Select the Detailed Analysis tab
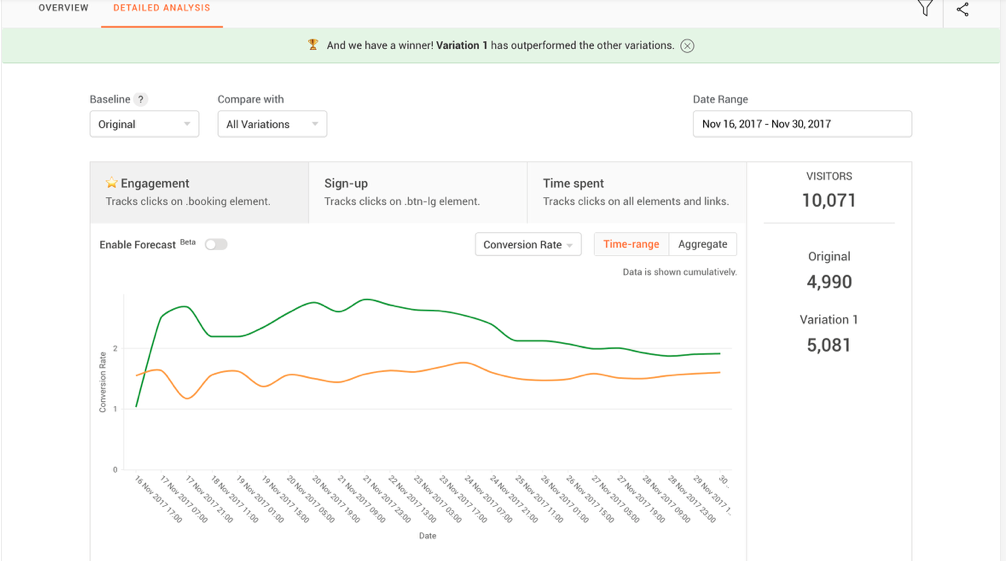This screenshot has width=1006, height=561. coord(162,8)
